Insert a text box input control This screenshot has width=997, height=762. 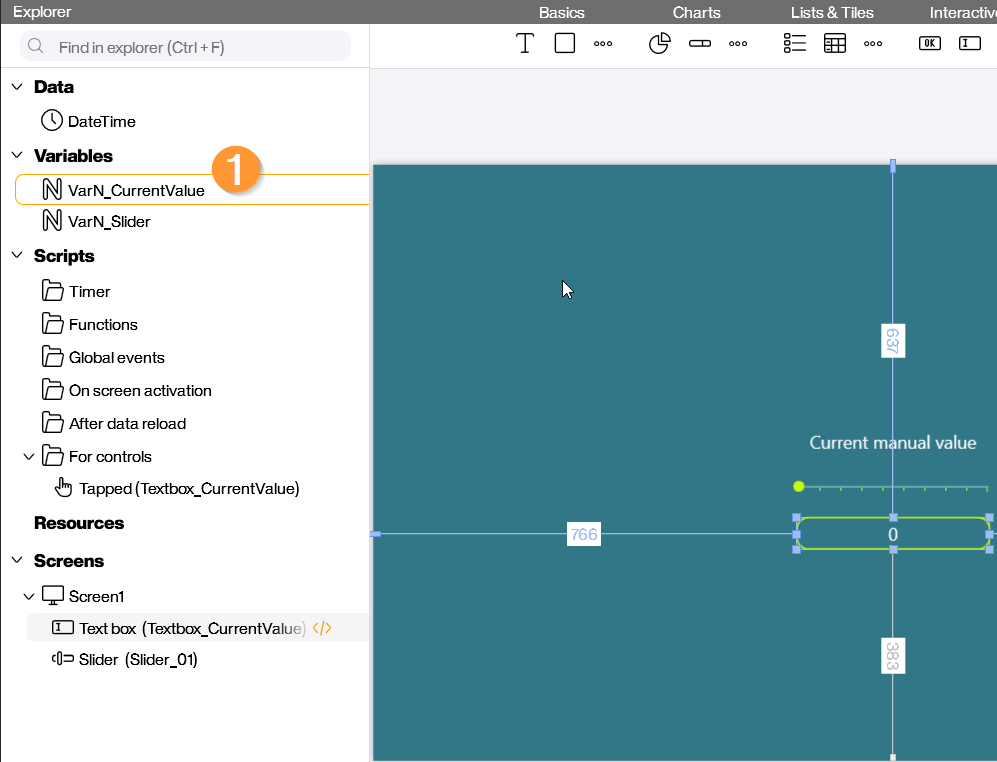pyautogui.click(x=970, y=44)
